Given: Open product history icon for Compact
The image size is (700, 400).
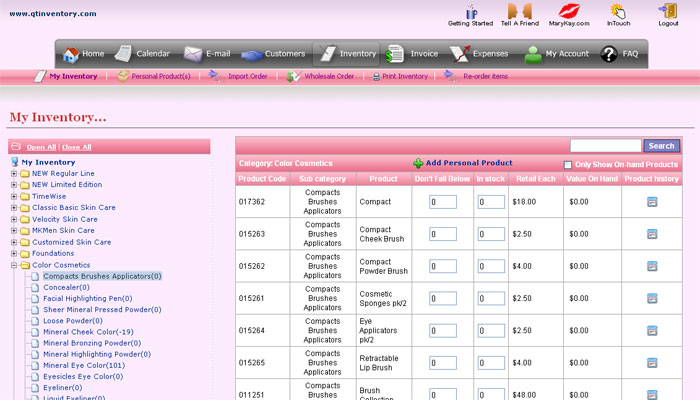Looking at the screenshot, I should tap(652, 202).
